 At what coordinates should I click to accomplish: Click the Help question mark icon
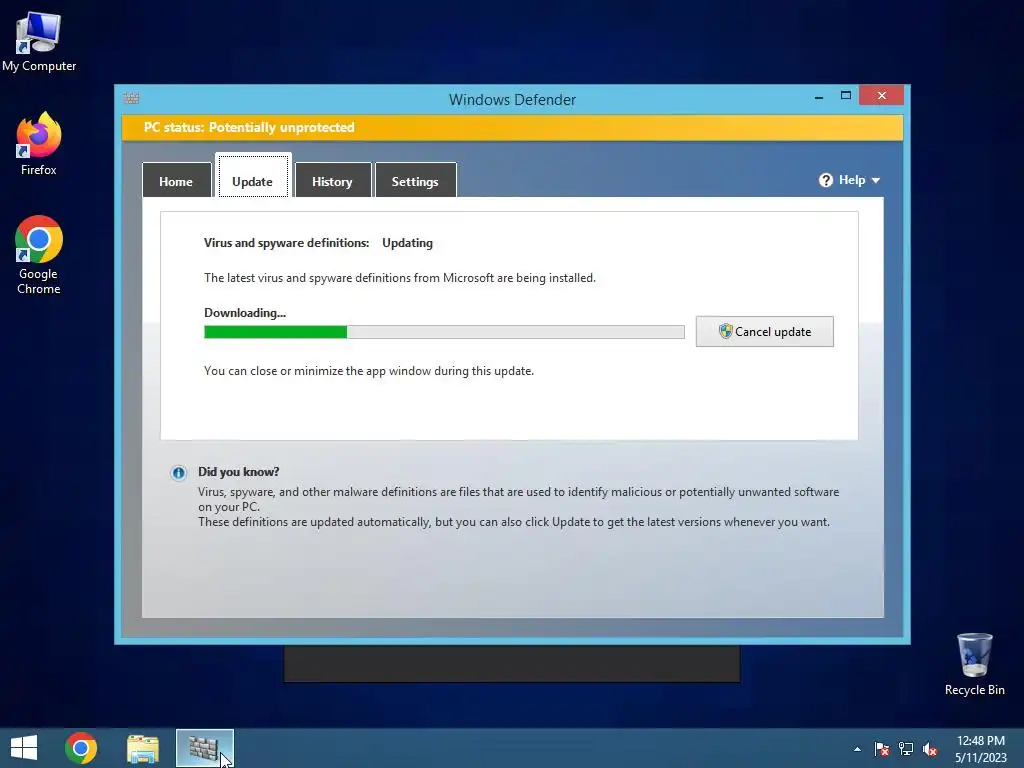tap(825, 180)
